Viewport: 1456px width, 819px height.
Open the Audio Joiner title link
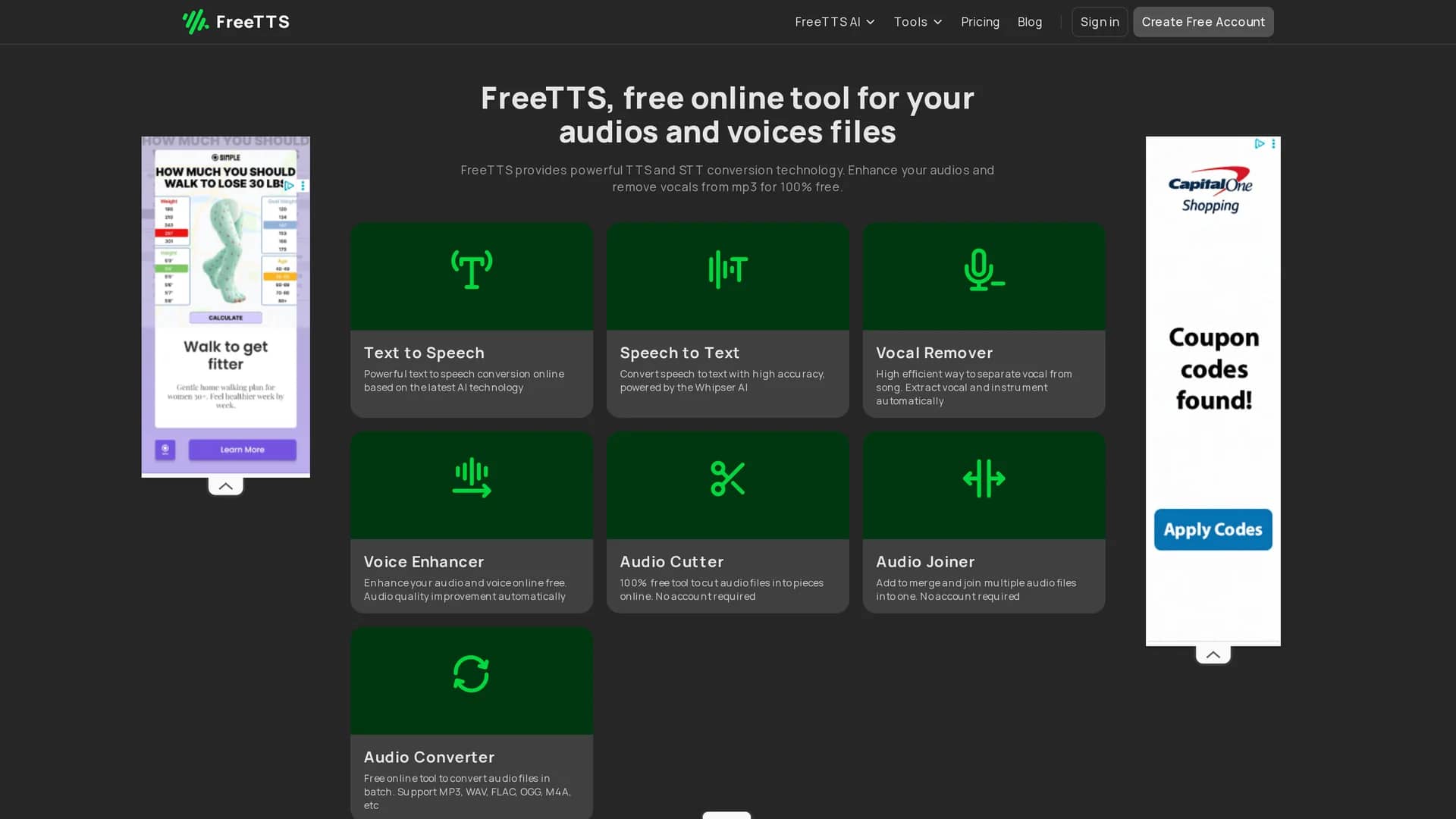pos(925,562)
